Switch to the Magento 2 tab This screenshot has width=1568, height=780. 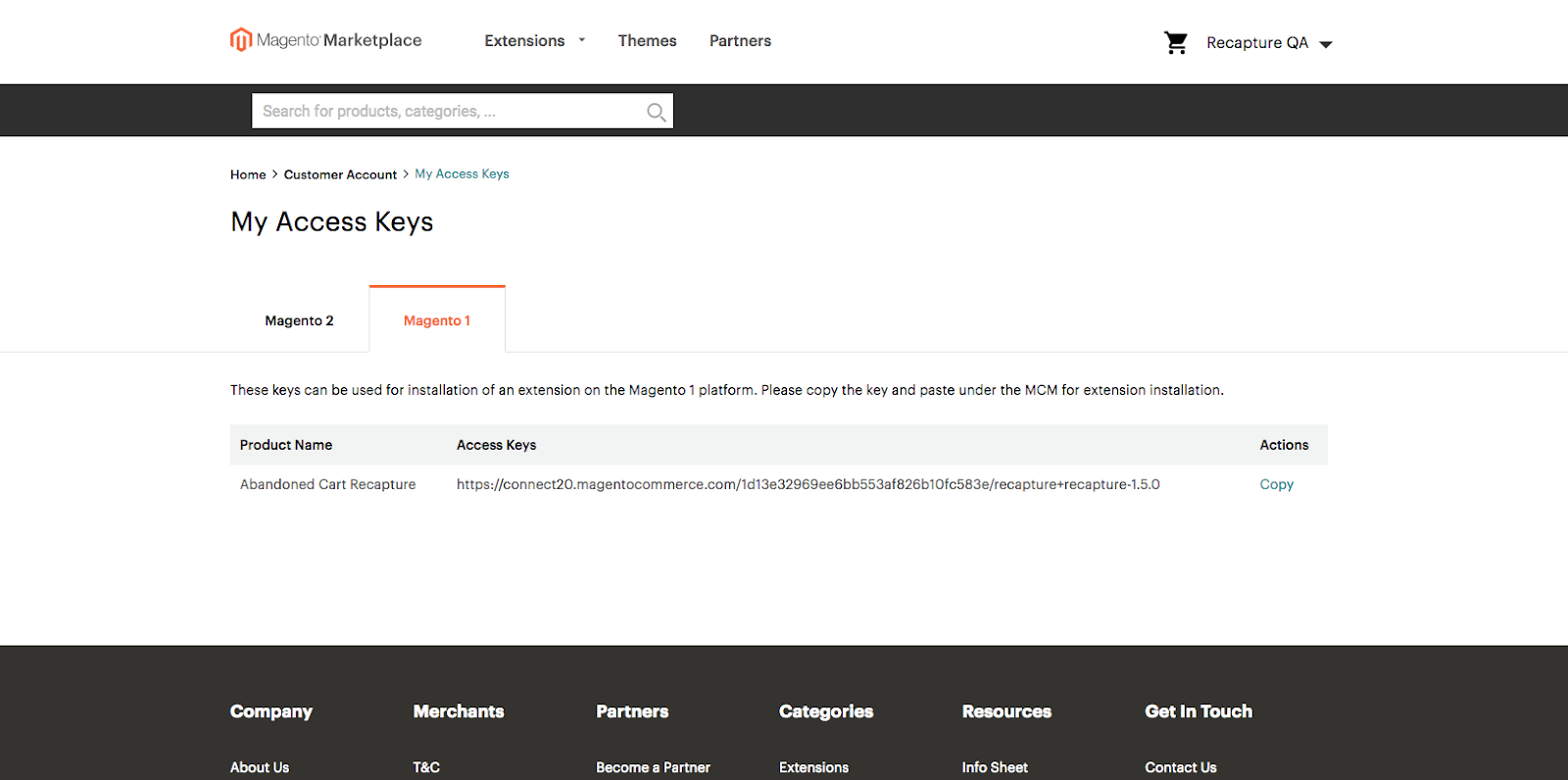[x=299, y=320]
